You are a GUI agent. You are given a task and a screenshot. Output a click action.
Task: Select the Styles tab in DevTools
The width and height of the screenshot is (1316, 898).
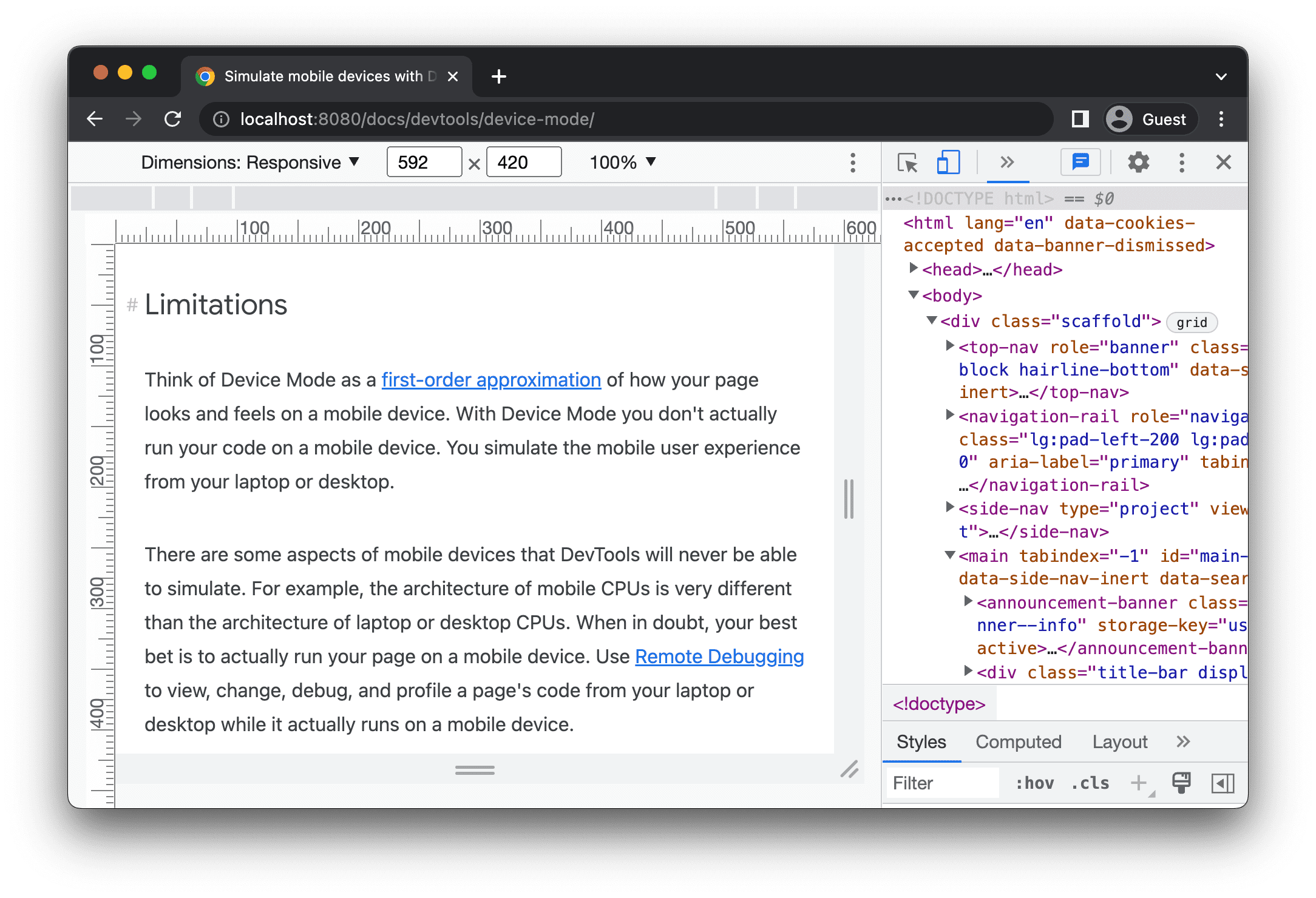point(919,742)
